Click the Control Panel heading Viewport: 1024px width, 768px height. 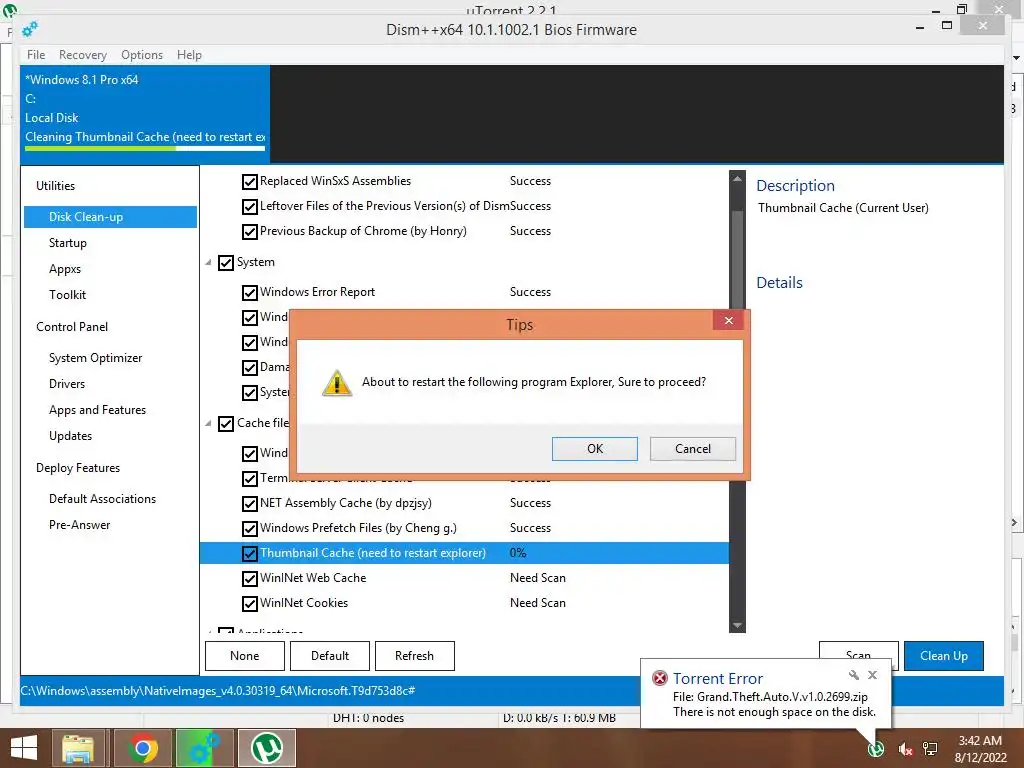pos(72,327)
